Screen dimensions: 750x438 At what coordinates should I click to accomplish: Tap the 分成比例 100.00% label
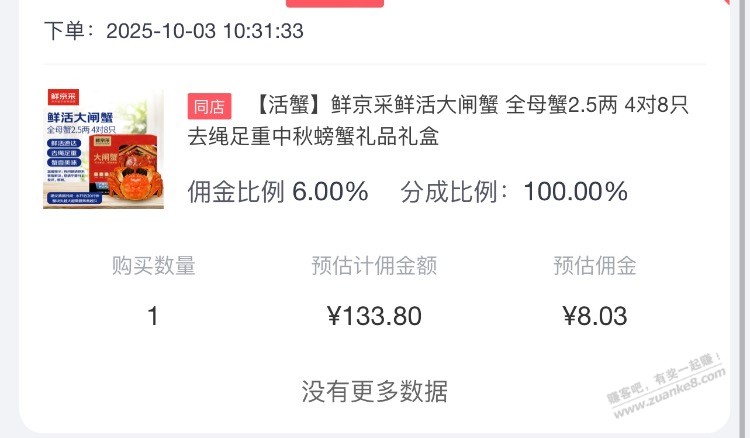pos(514,191)
